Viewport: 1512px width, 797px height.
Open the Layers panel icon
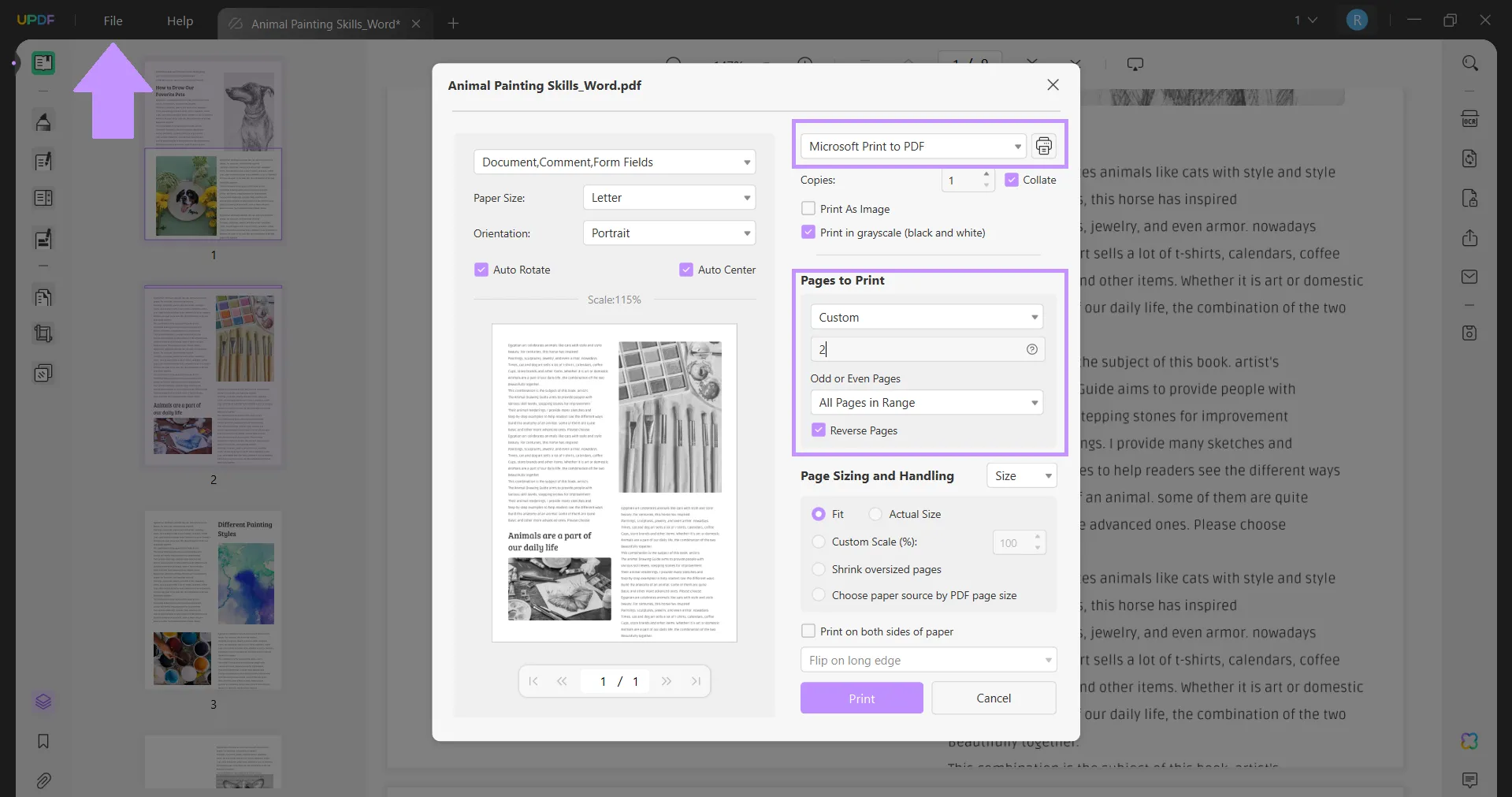43,702
